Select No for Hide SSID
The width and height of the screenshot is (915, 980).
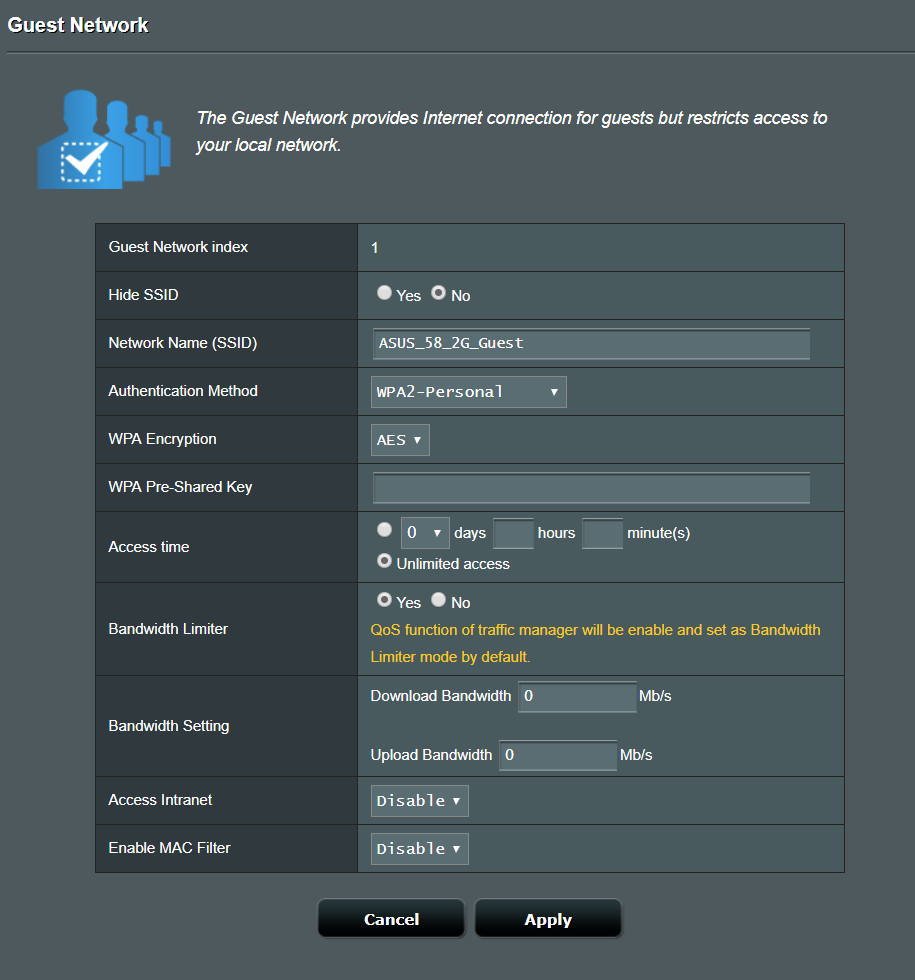point(439,292)
